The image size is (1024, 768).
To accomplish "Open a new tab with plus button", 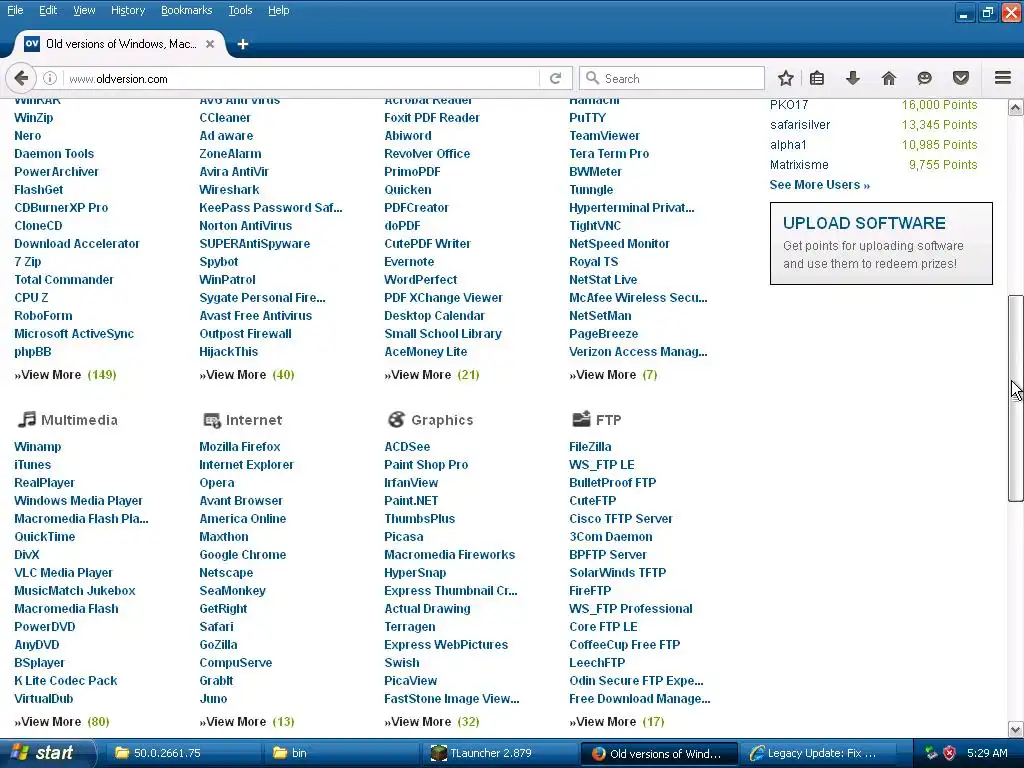I will pyautogui.click(x=242, y=44).
